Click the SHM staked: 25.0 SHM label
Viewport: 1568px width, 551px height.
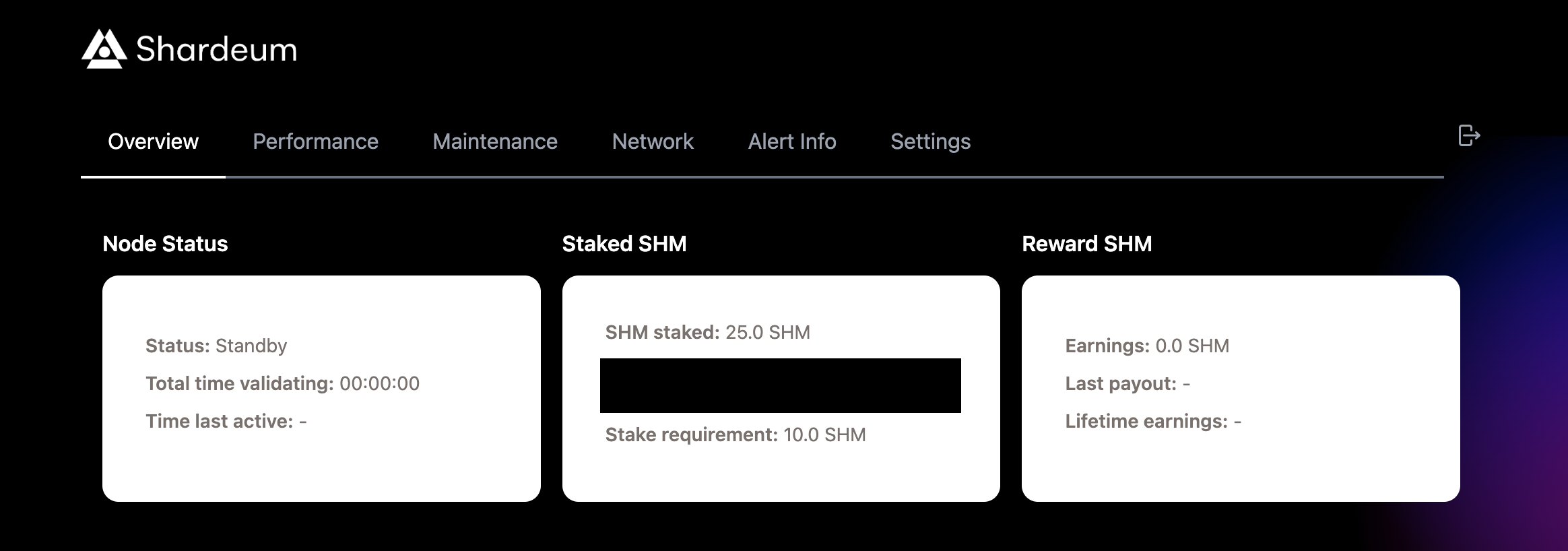coord(707,332)
